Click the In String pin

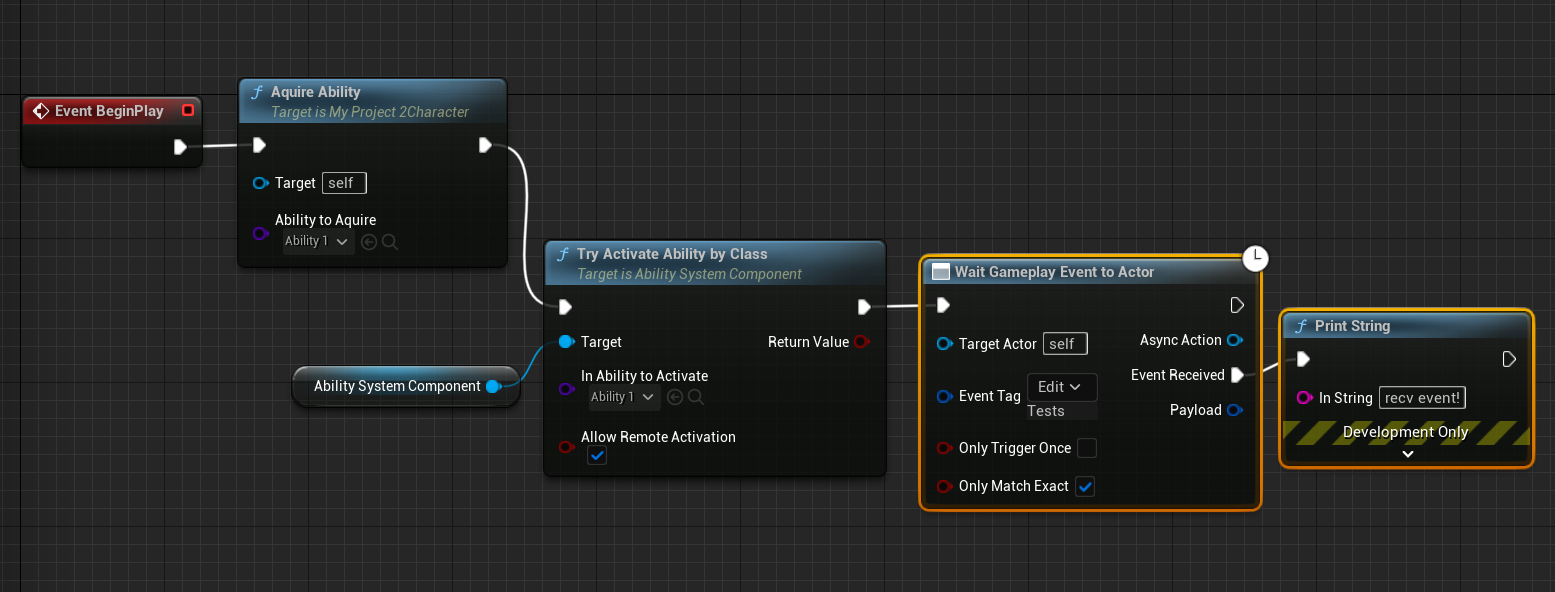click(1304, 398)
